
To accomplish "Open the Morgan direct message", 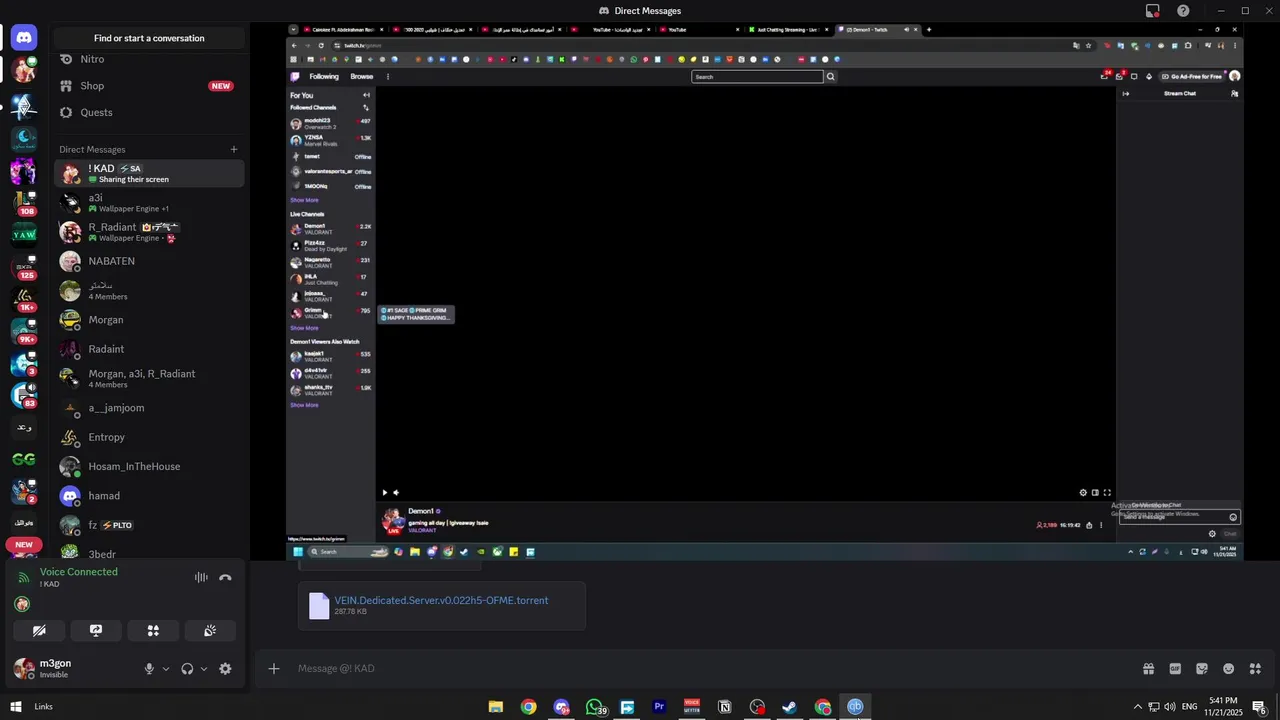I will pos(149,320).
